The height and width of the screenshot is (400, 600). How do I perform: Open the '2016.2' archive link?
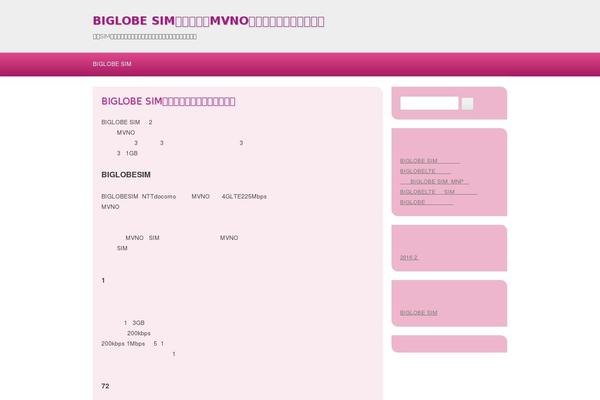(x=409, y=258)
